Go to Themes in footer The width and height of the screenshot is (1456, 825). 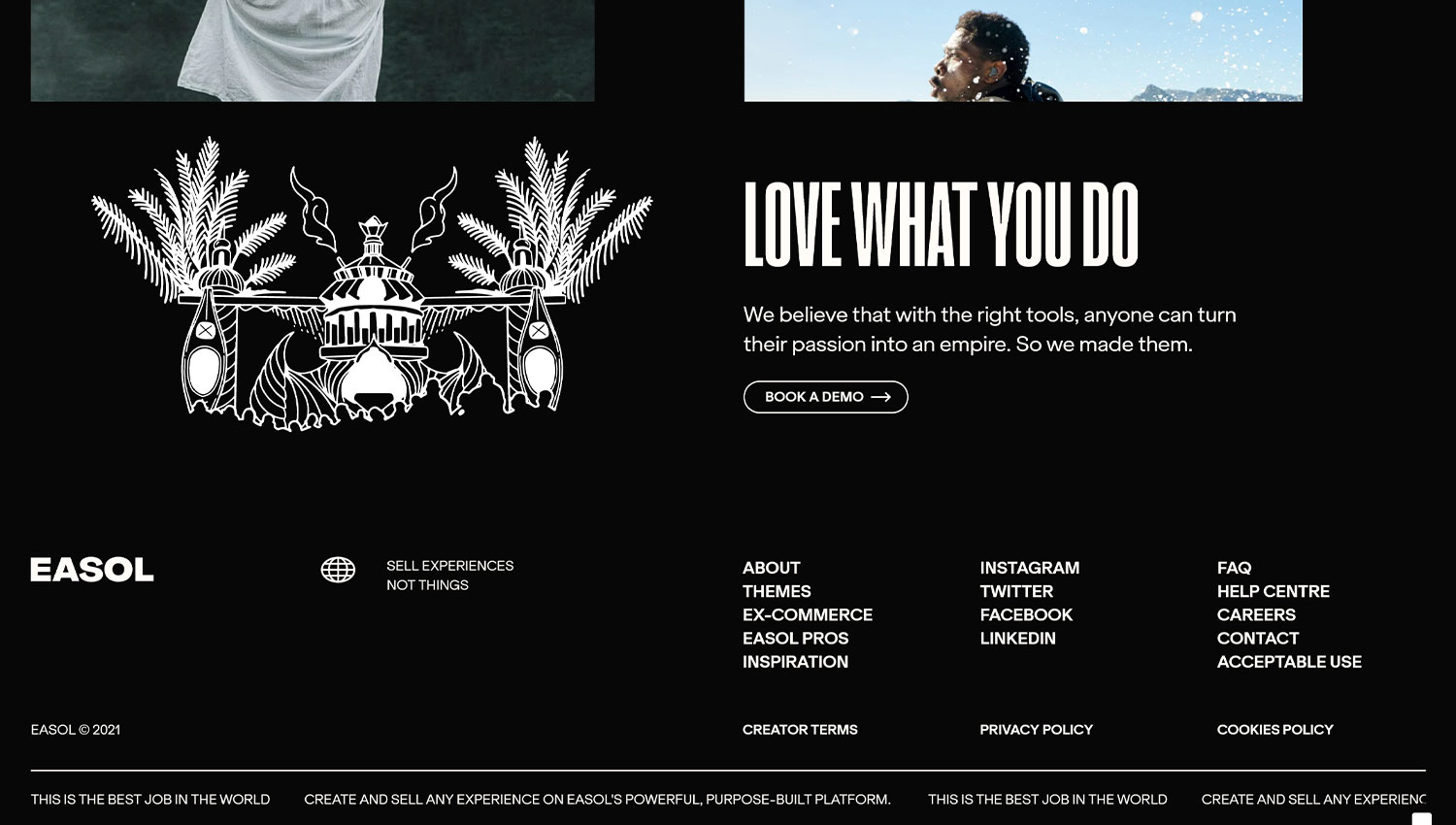click(x=777, y=591)
